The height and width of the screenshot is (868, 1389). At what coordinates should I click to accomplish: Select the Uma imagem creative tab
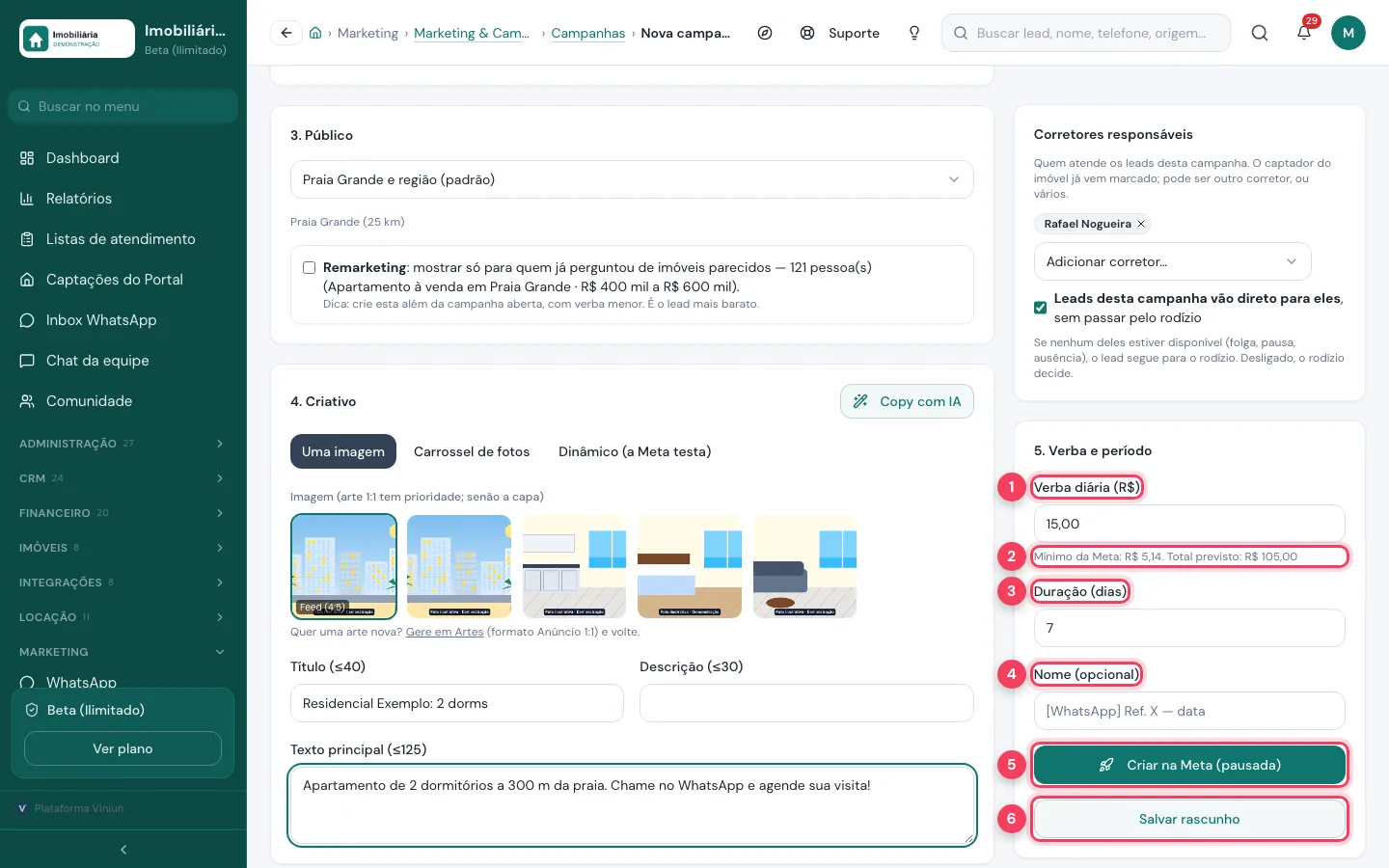tap(343, 451)
